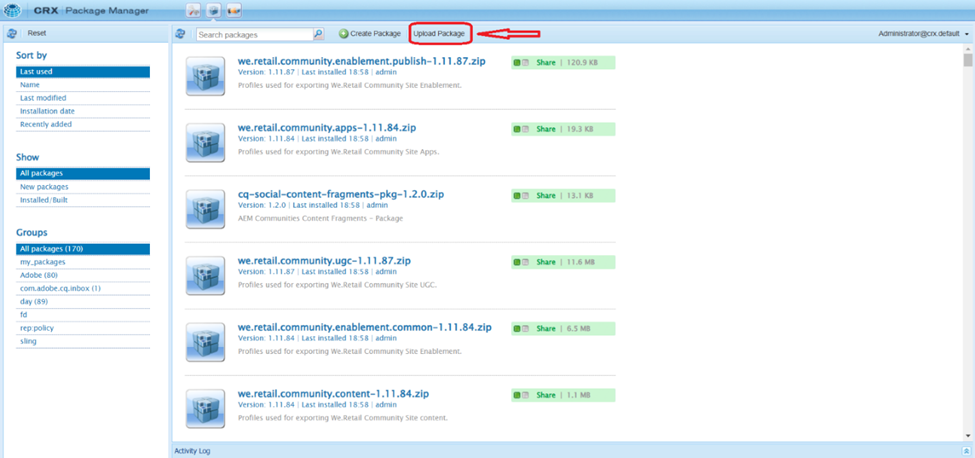Screen dimensions: 975x458
Task: Click the scrollbar up arrow
Action: pos(968,48)
